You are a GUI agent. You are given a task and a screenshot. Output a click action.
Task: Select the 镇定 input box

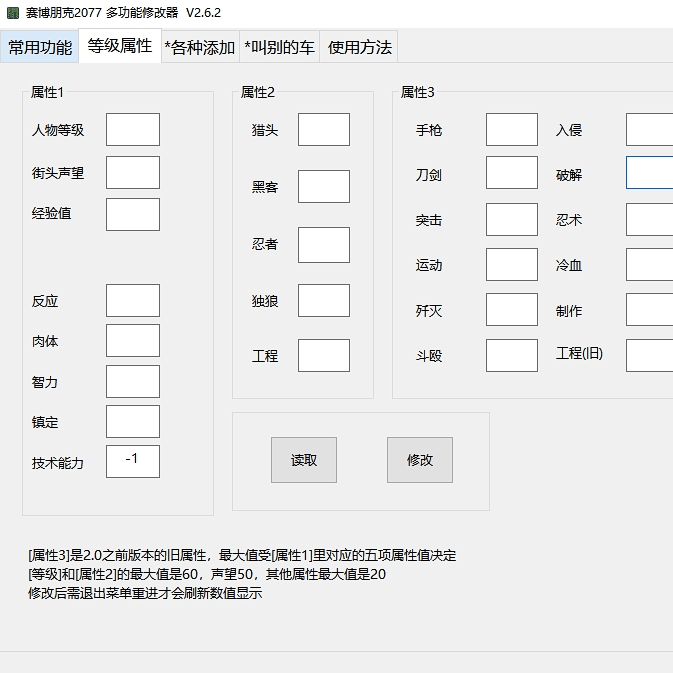coord(133,421)
